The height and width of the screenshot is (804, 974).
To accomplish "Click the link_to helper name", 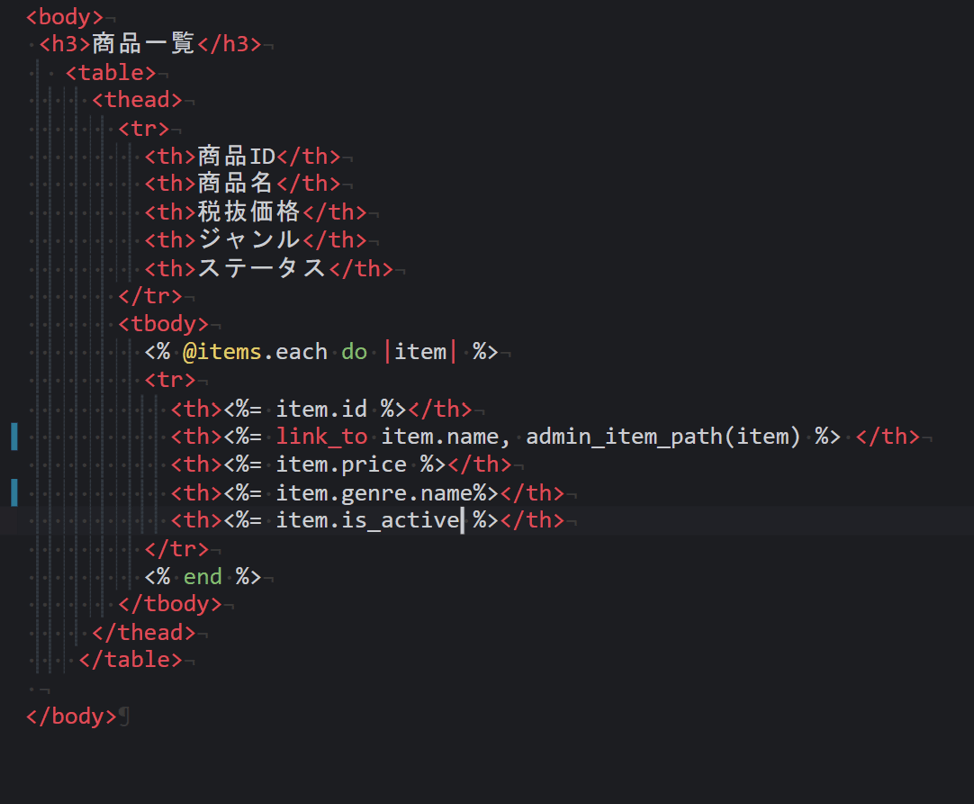I will [x=322, y=437].
